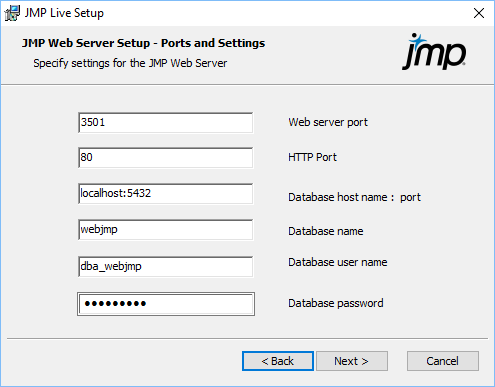
Task: Click the masked Database password field
Action: tap(166, 304)
